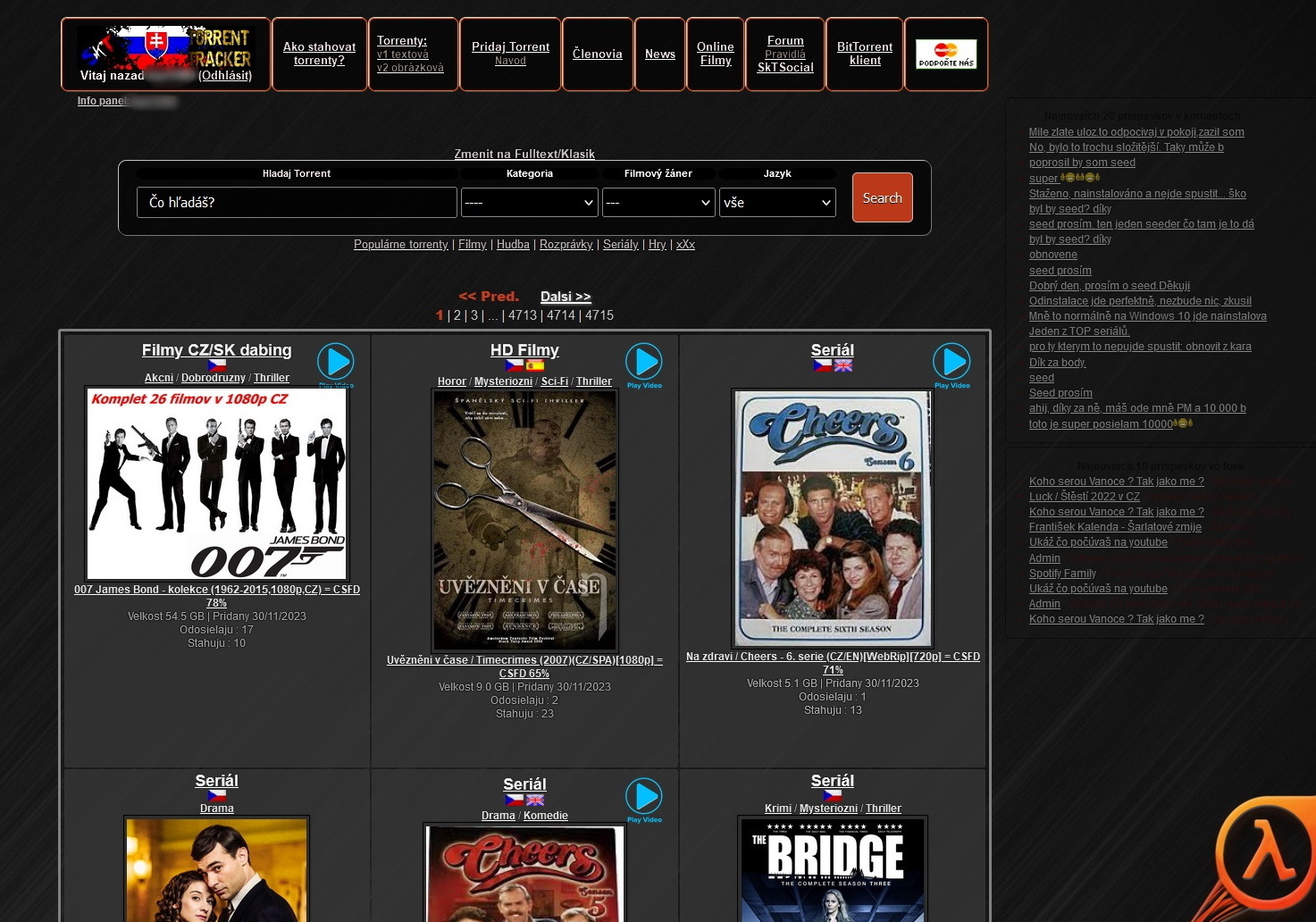1316x922 pixels.
Task: Open Na zdraví / Cheers - 6. serie title link
Action: point(833,663)
